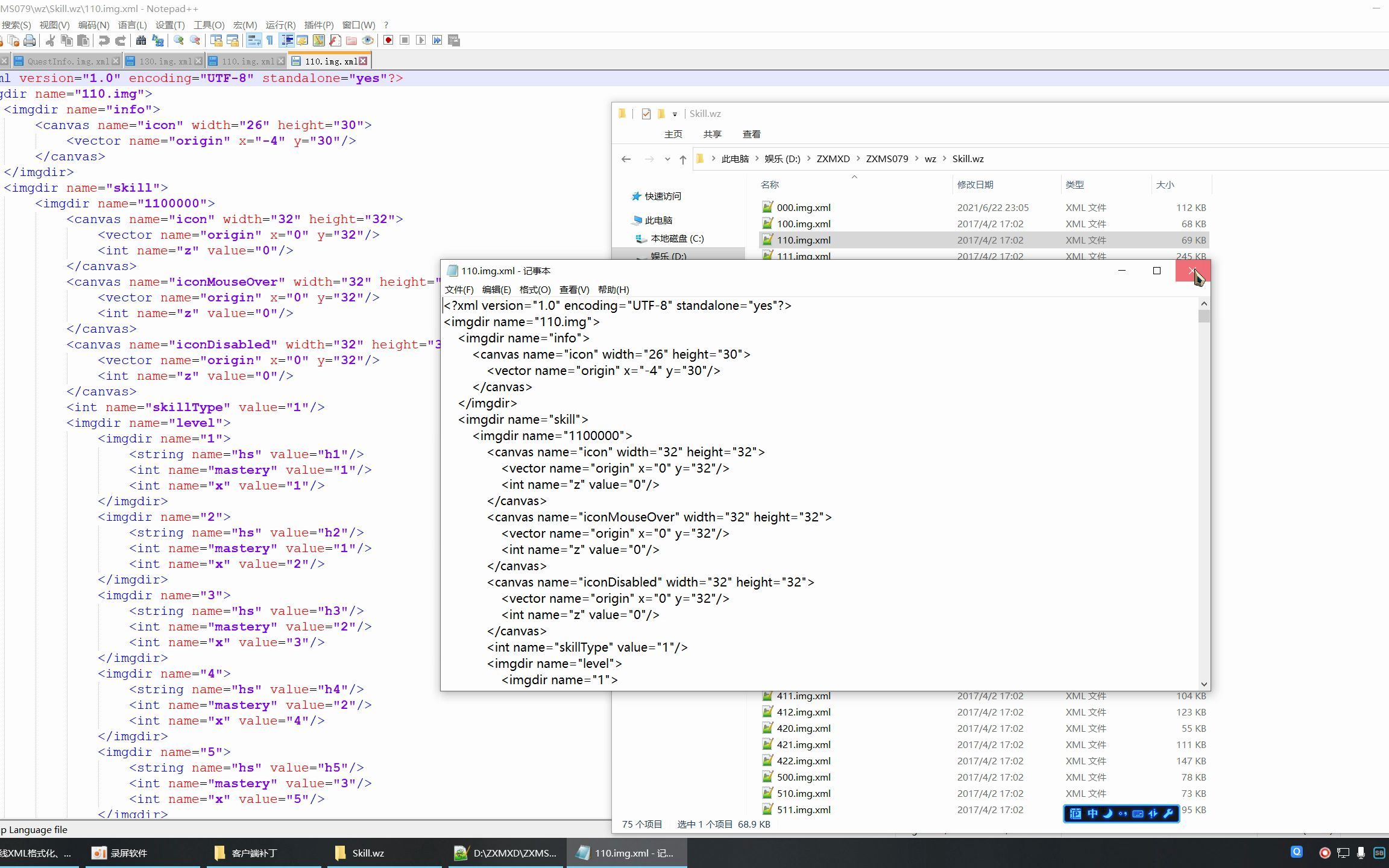Click microphone icon in system tray
The height and width of the screenshot is (868, 1389).
click(1361, 853)
